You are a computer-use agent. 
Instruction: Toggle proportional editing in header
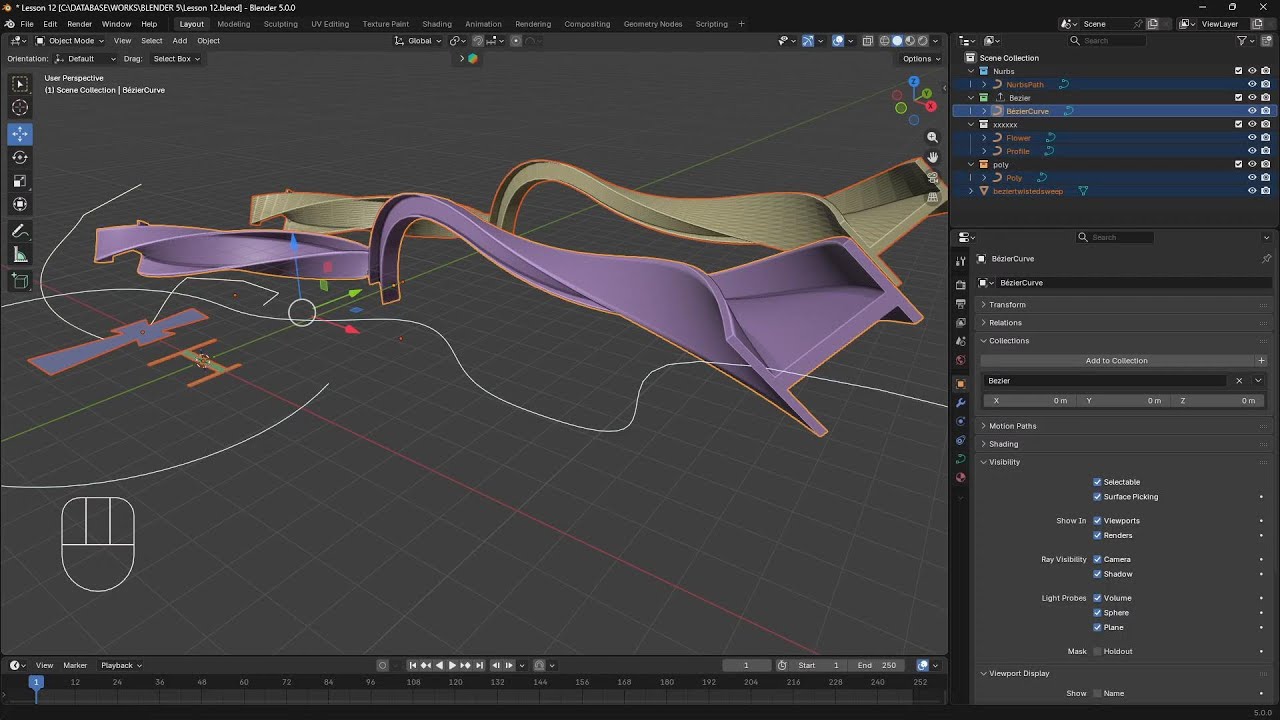coord(516,41)
